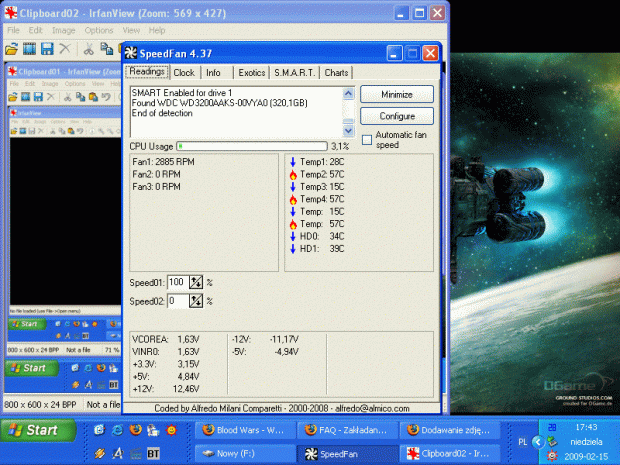Viewport: 620px width, 465px height.
Task: Switch to Dodawanie zdję... taskbar button
Action: point(450,430)
